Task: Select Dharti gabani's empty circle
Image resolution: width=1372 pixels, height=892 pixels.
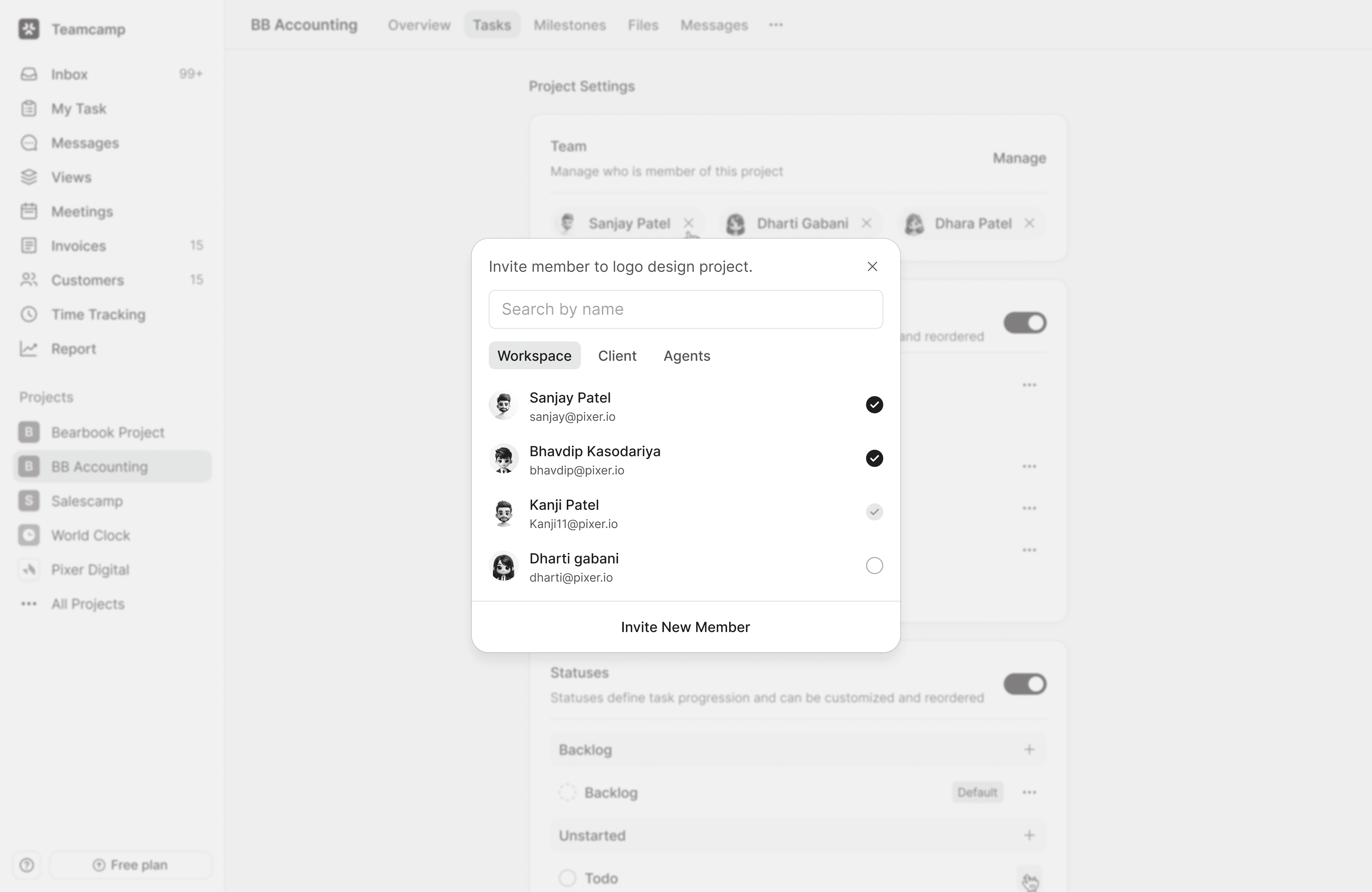Action: click(874, 566)
